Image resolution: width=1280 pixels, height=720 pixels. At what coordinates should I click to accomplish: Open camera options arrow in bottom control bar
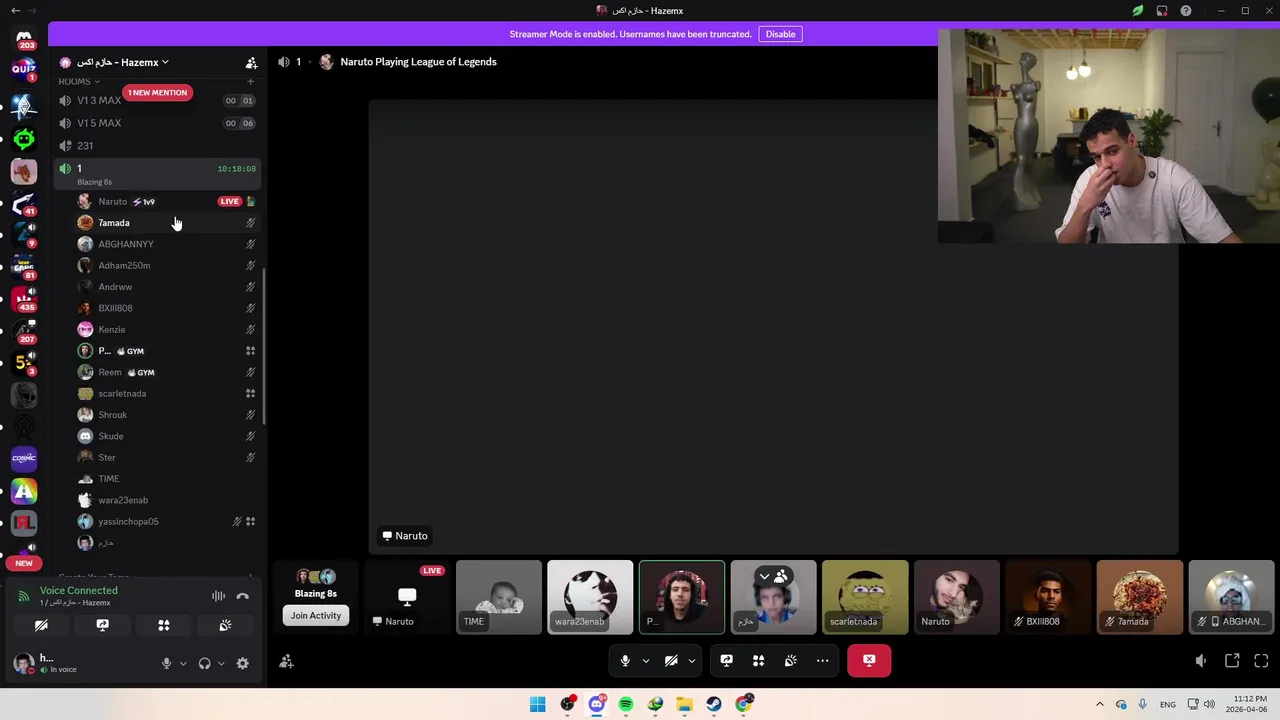(691, 660)
